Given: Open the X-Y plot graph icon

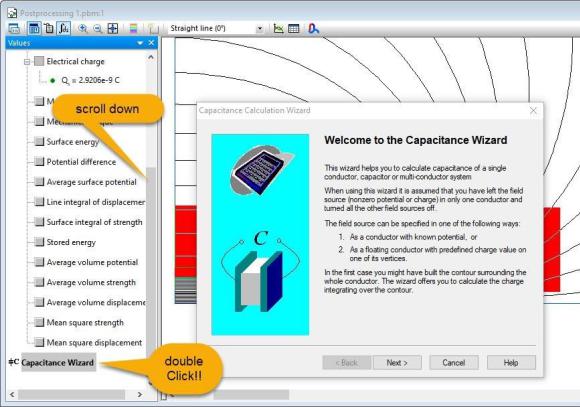Looking at the screenshot, I should pos(278,28).
